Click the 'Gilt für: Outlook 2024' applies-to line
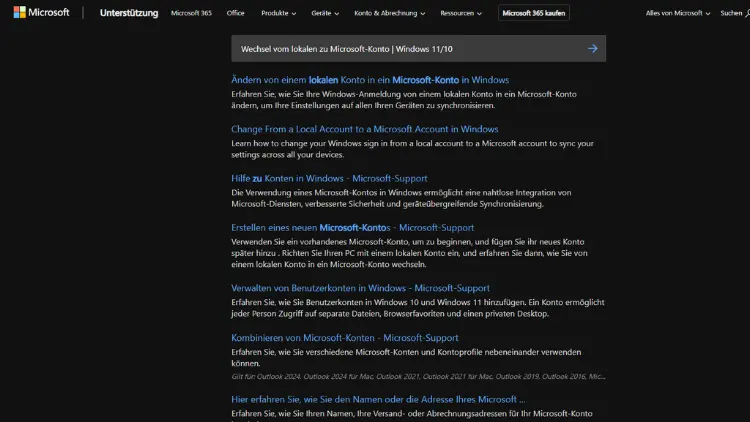This screenshot has height=422, width=750. 418,377
